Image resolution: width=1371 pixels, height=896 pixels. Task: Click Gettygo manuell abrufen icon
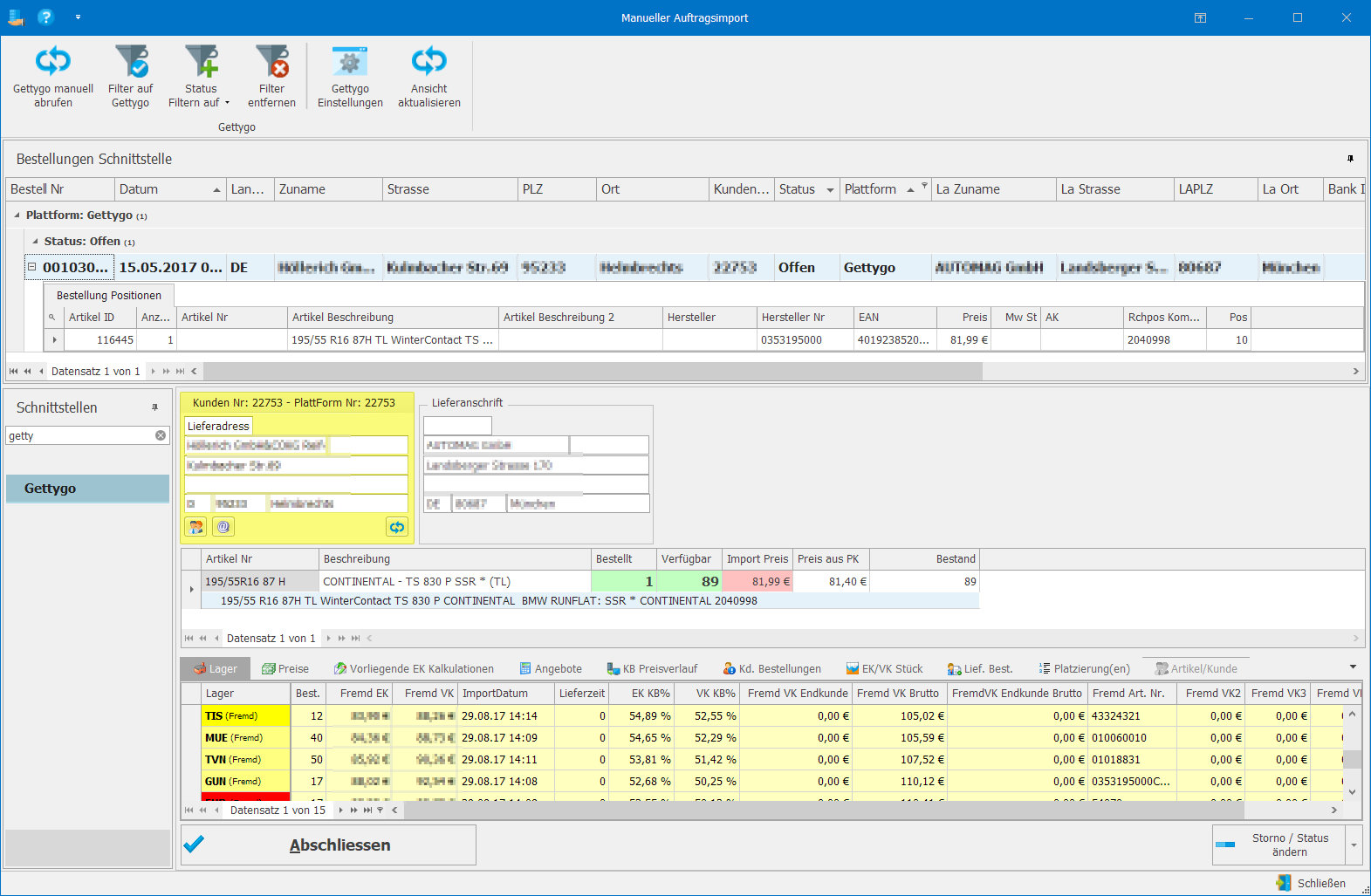click(53, 61)
